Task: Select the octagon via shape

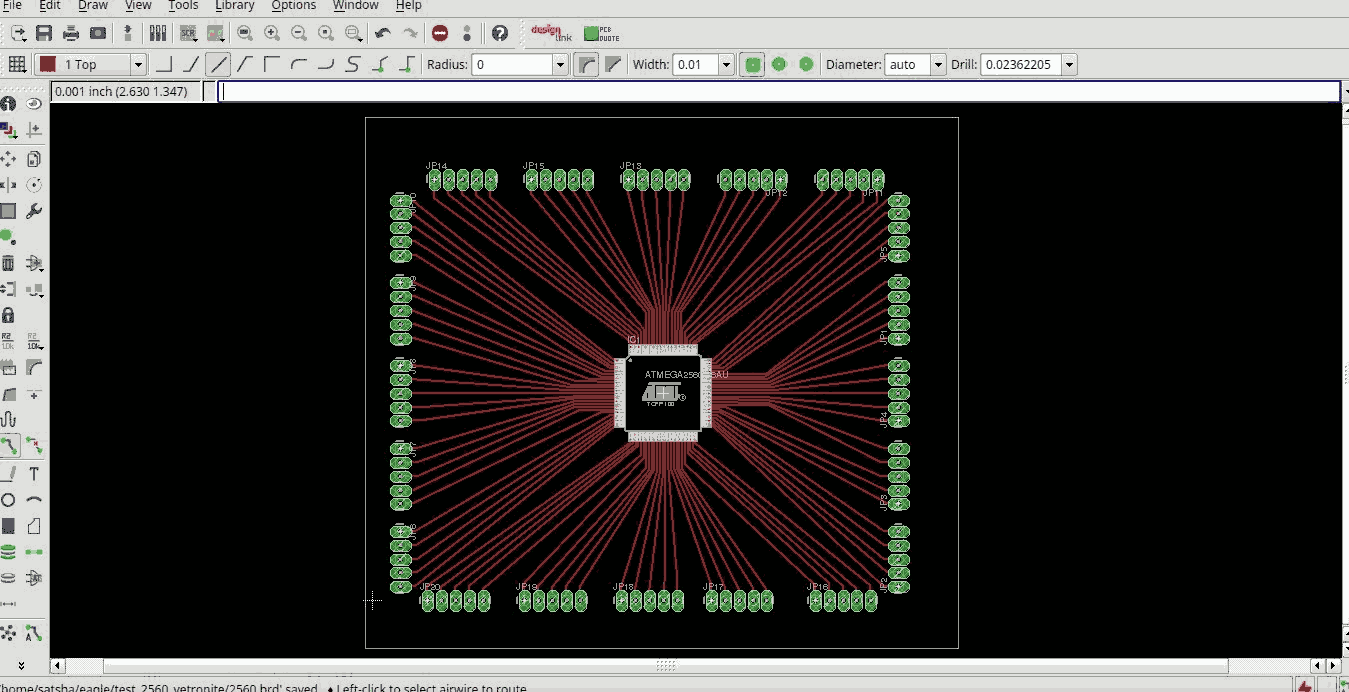Action: [806, 65]
